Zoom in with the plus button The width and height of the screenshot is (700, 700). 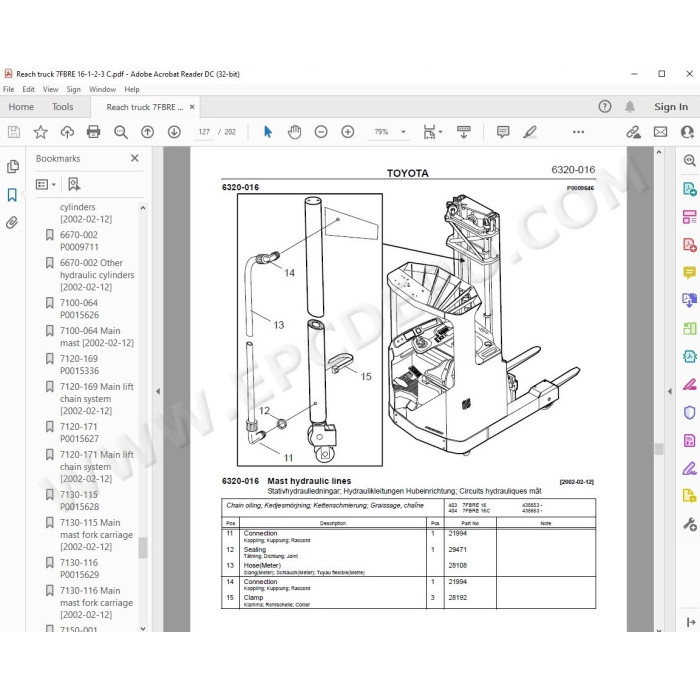(348, 132)
